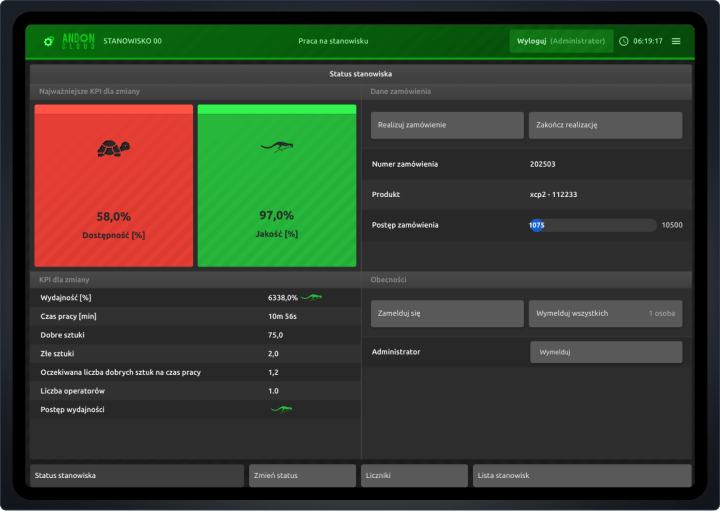This screenshot has height=511, width=720.
Task: Click the lizard icon on green tile
Action: 276,146
